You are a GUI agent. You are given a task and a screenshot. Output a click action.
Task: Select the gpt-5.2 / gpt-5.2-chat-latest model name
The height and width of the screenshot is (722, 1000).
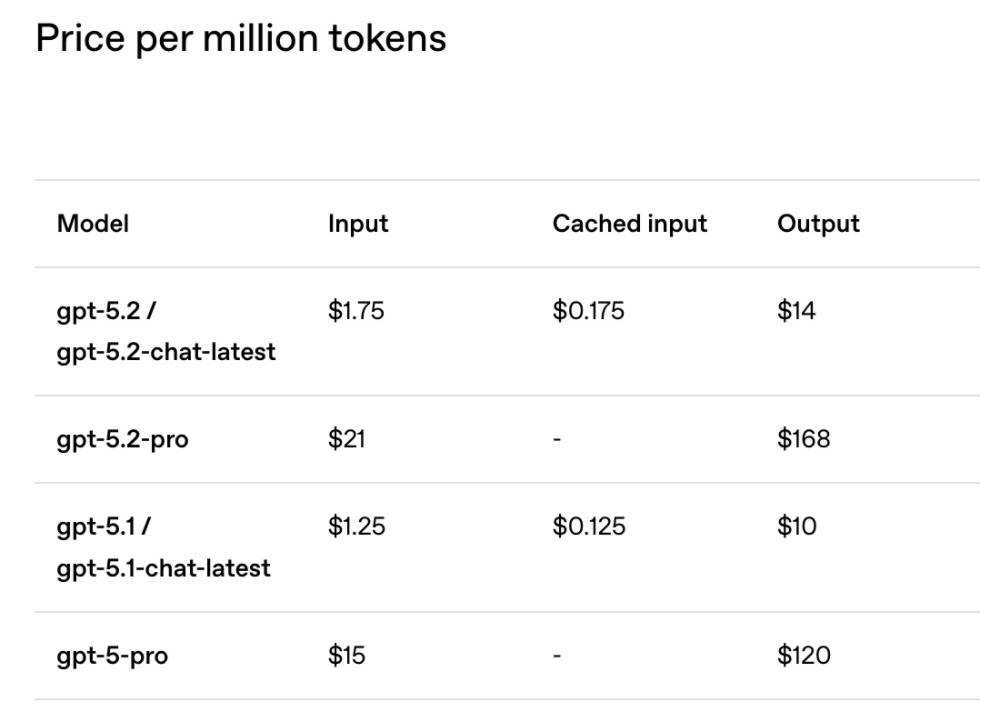point(165,331)
